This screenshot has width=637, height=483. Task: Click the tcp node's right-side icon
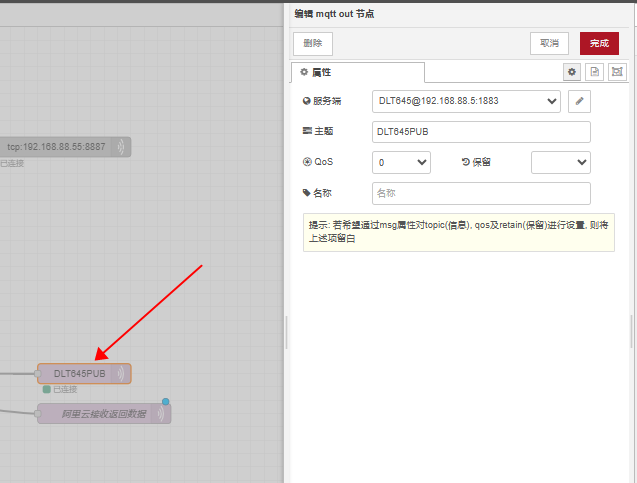(x=121, y=147)
